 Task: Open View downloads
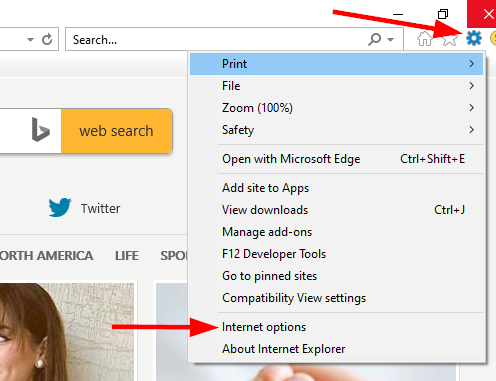pos(336,210)
